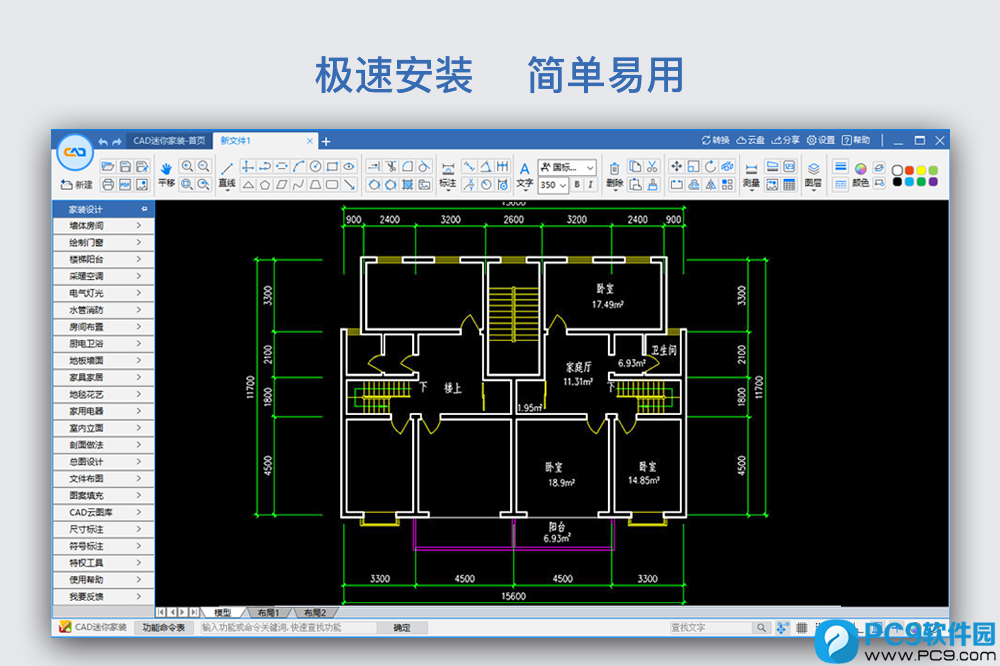The height and width of the screenshot is (666, 1000).
Task: Click the cut scissors icon
Action: pos(652,166)
